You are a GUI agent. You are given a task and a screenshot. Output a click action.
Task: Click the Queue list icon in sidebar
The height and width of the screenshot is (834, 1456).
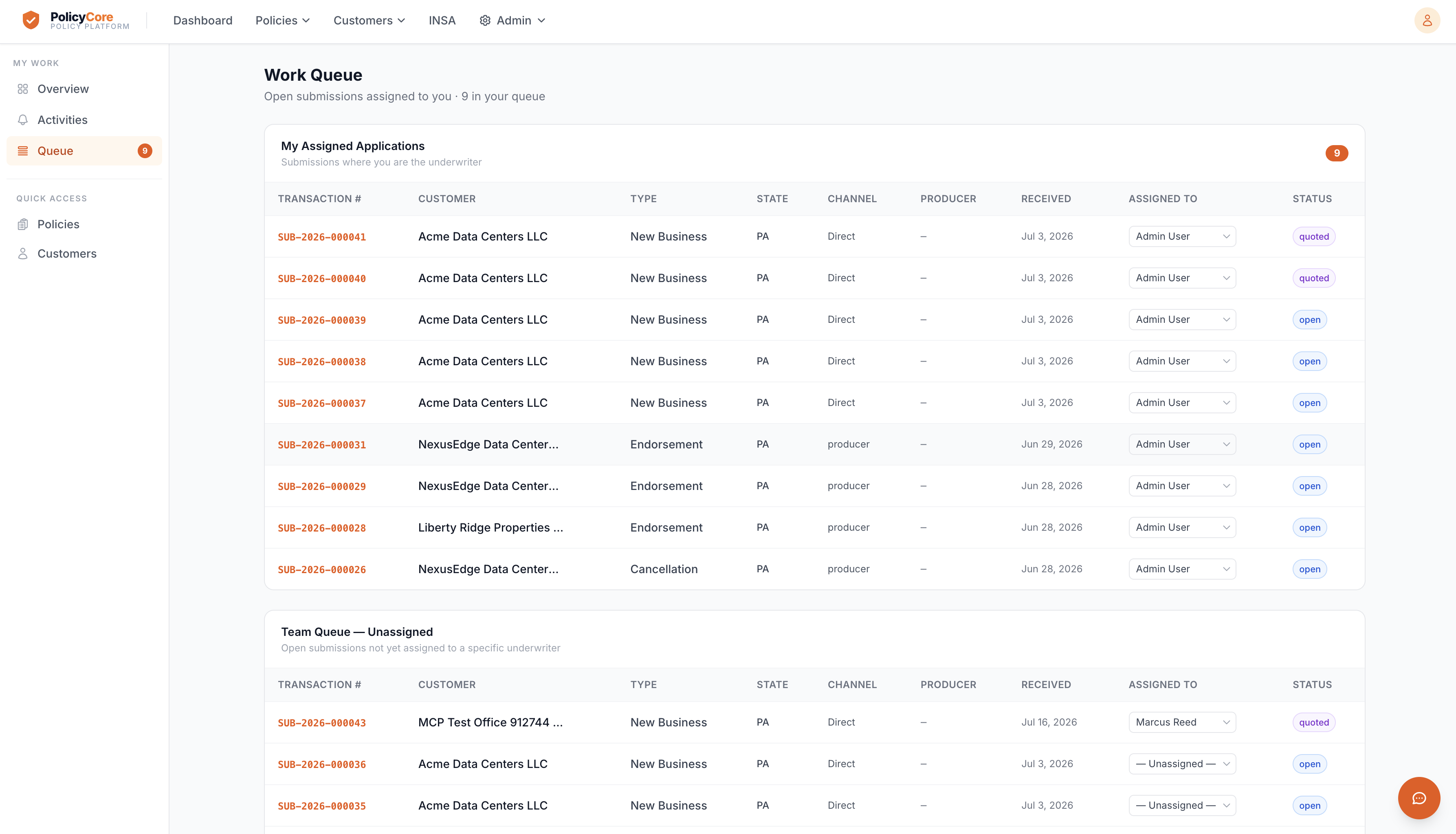(x=23, y=151)
